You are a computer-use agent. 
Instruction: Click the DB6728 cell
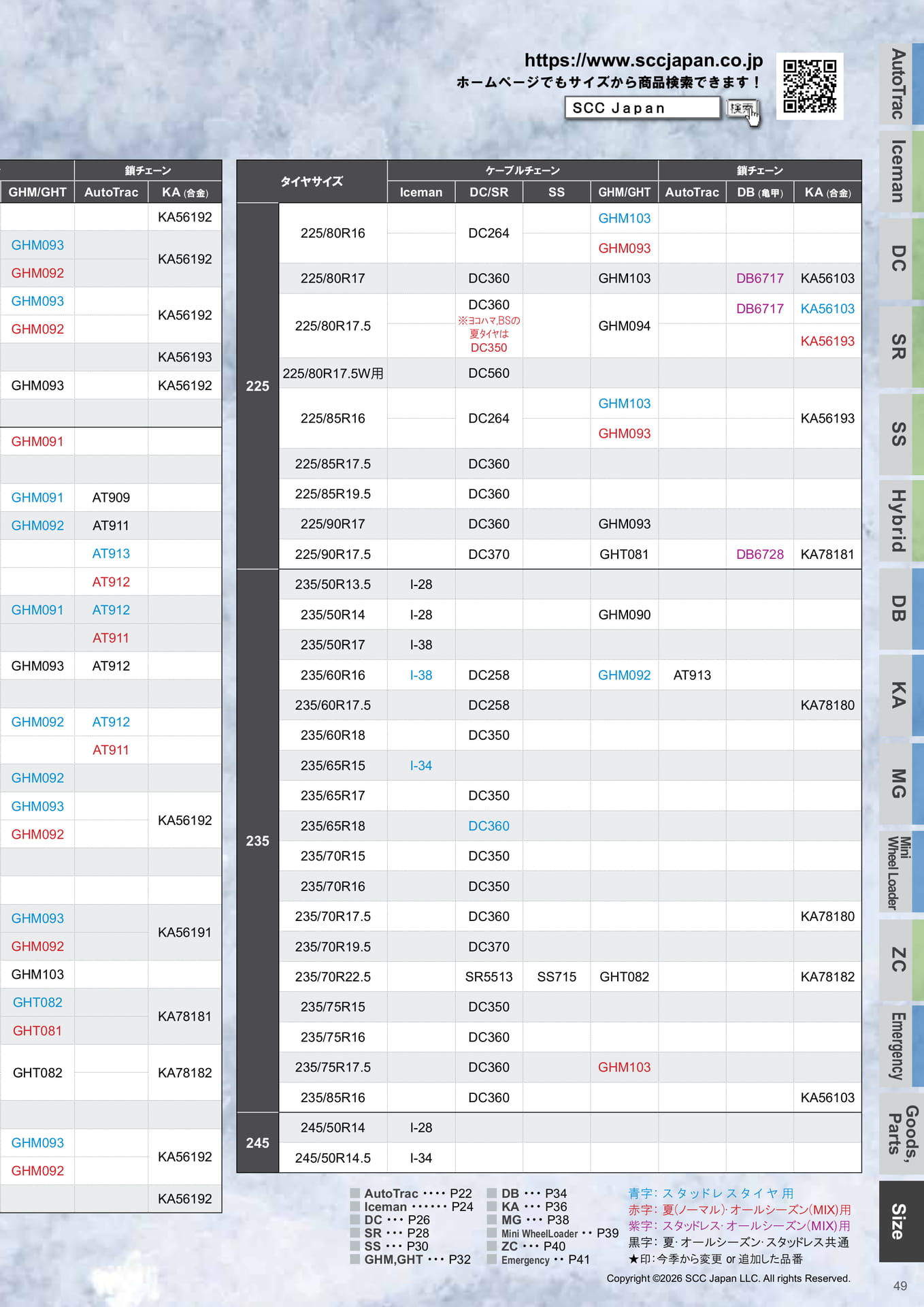coord(759,554)
